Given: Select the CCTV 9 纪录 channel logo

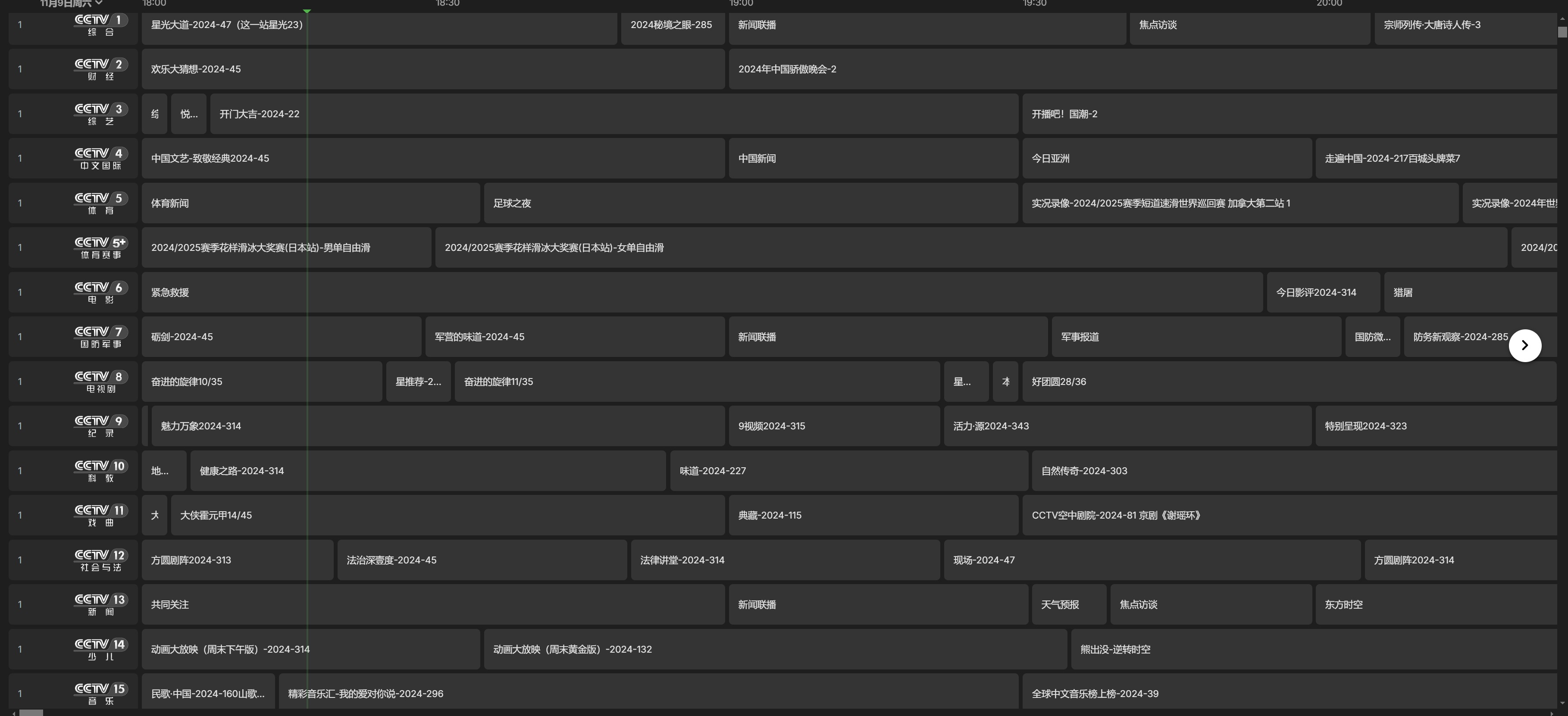Looking at the screenshot, I should coord(101,426).
